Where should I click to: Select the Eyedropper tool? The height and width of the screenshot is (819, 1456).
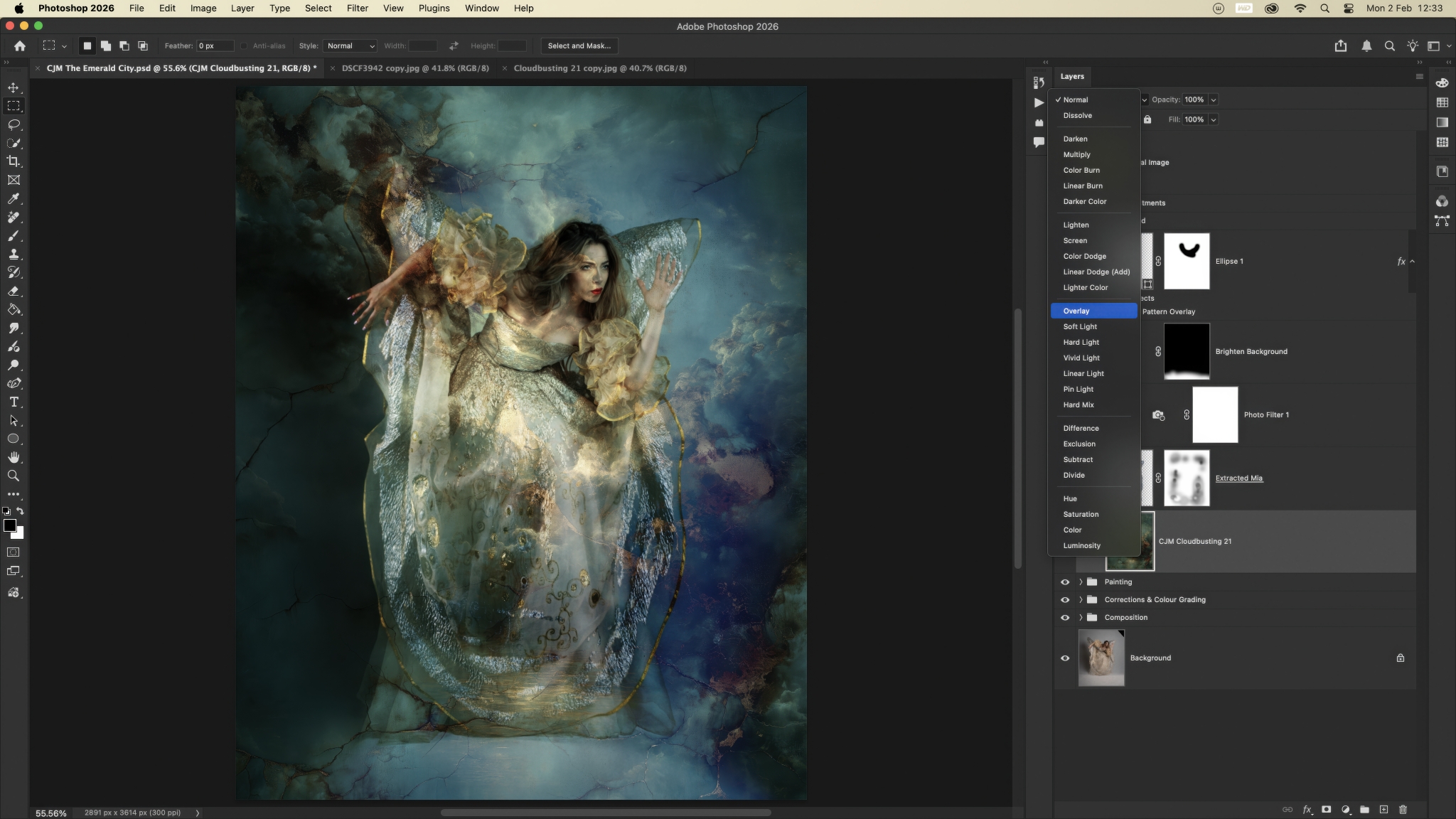click(14, 198)
